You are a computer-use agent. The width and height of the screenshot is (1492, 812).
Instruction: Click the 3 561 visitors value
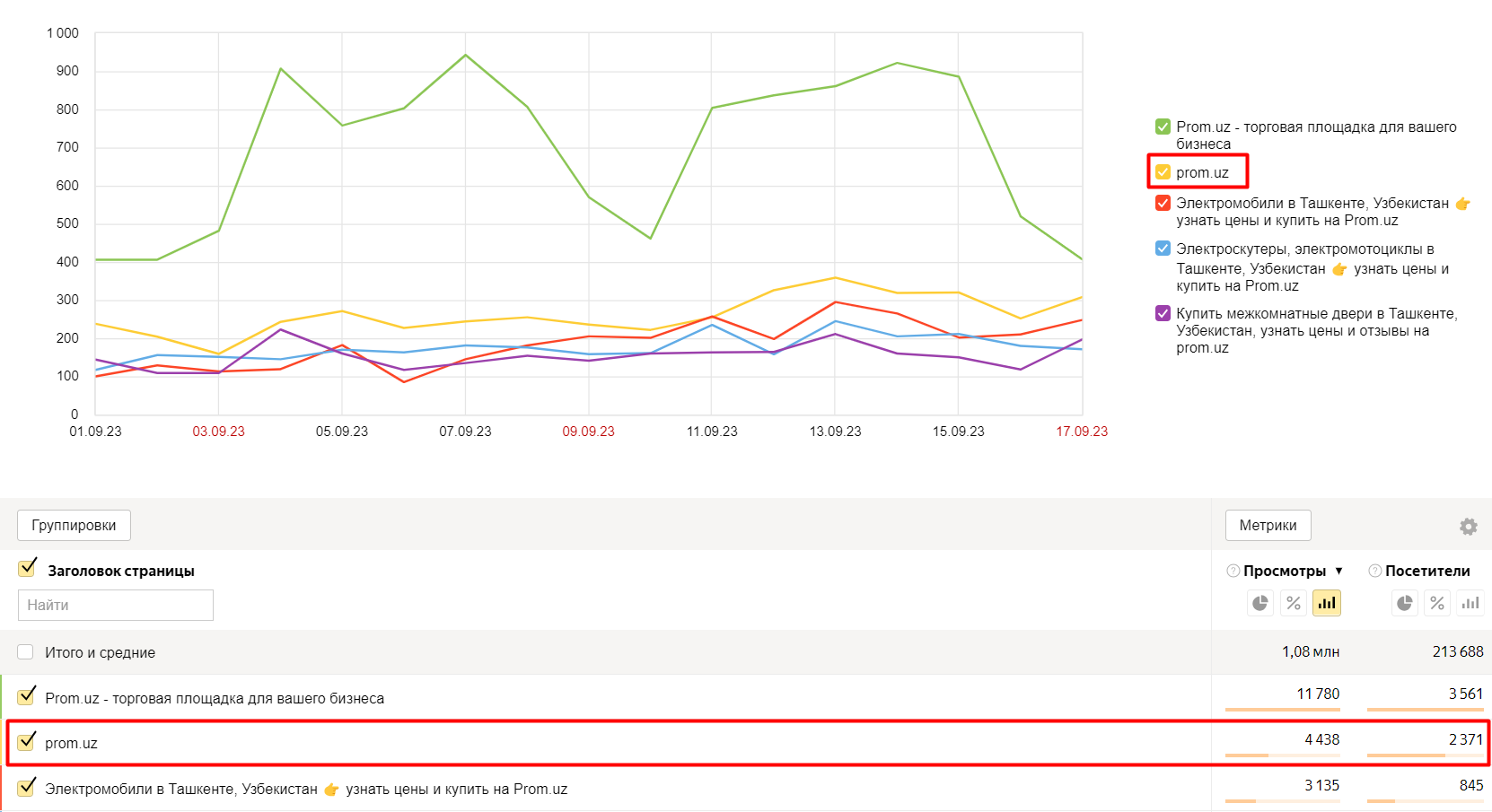[x=1466, y=694]
